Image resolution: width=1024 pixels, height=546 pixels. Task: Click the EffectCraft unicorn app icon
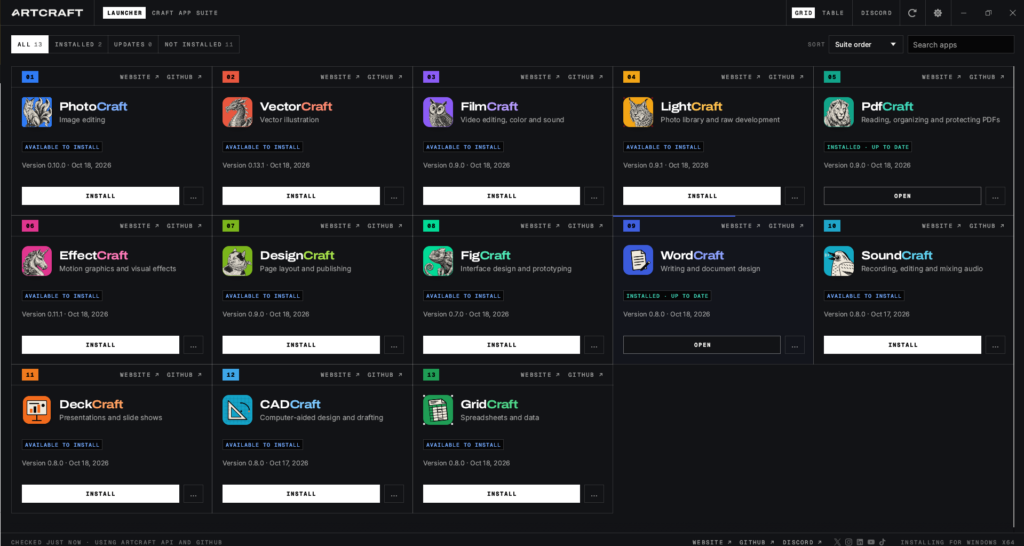[x=37, y=261]
